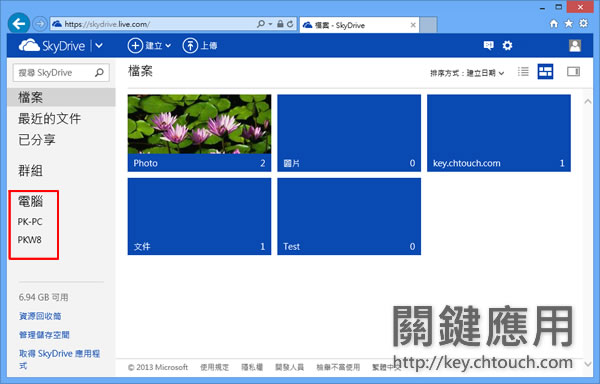Open the key.chtouch.com folder tile

499,133
